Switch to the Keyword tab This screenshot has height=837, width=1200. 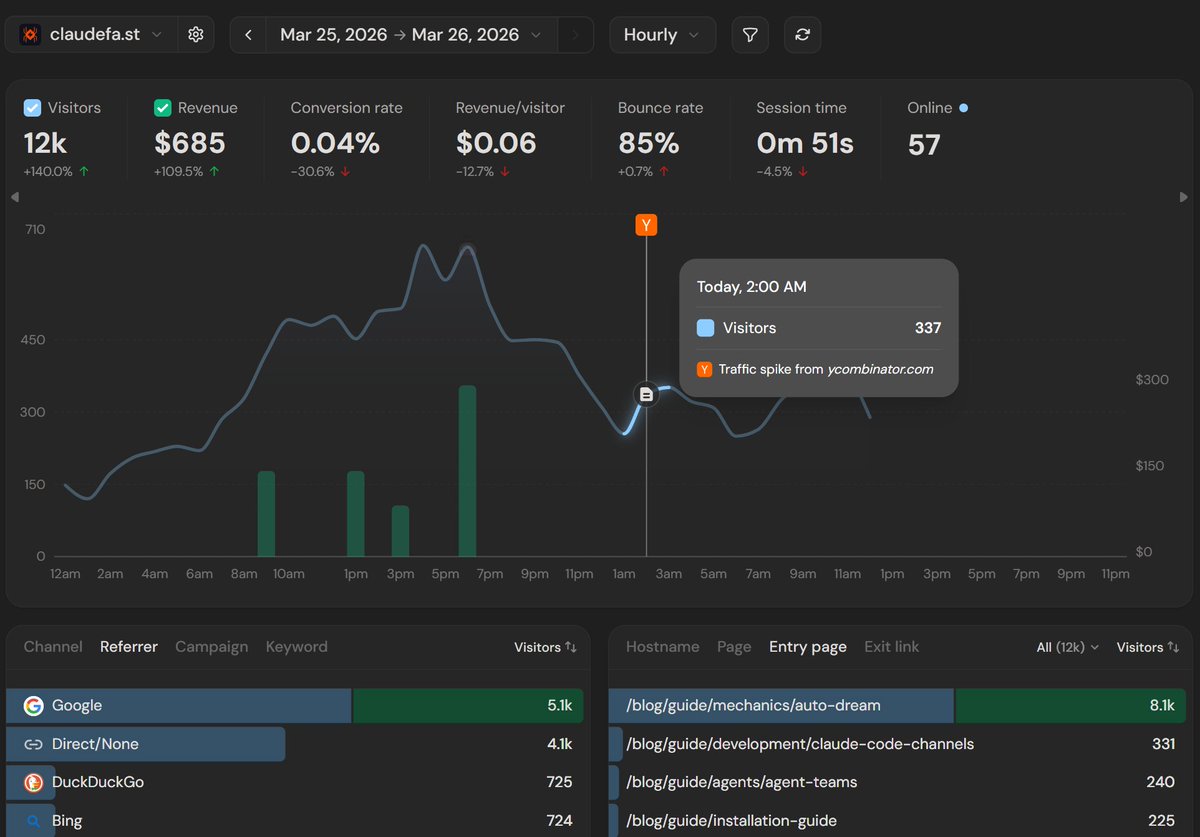(296, 647)
